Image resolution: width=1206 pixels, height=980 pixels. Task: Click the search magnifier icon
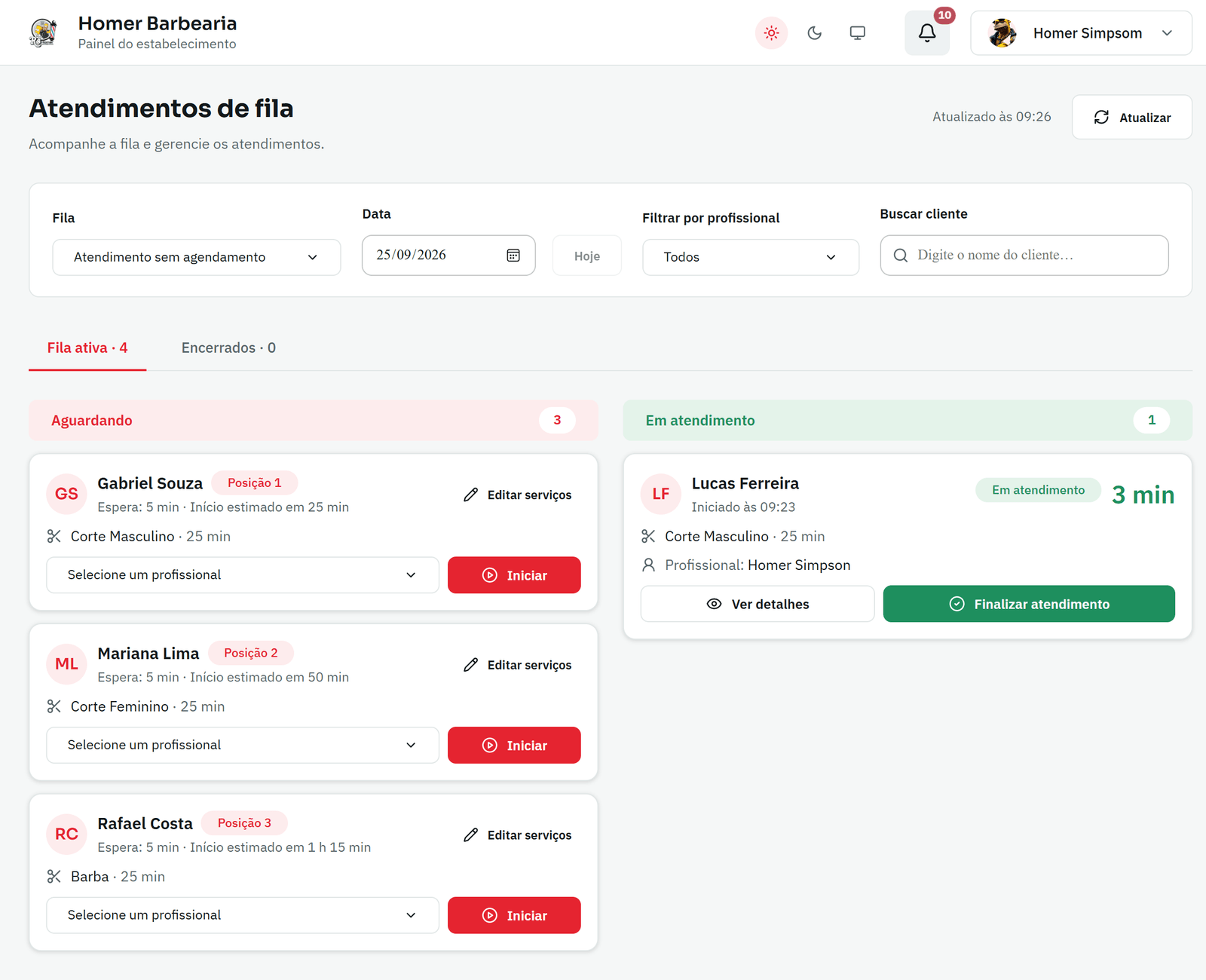900,256
